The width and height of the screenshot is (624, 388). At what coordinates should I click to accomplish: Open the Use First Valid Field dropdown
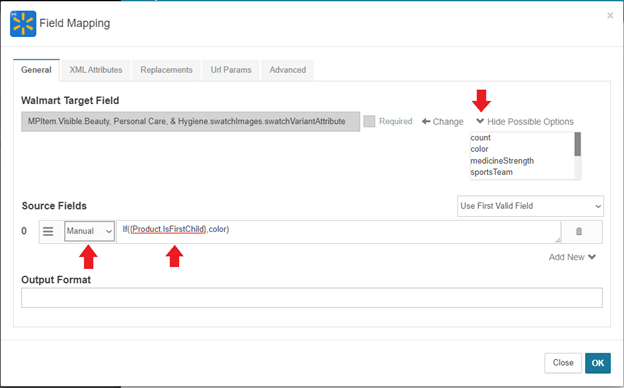(x=530, y=206)
